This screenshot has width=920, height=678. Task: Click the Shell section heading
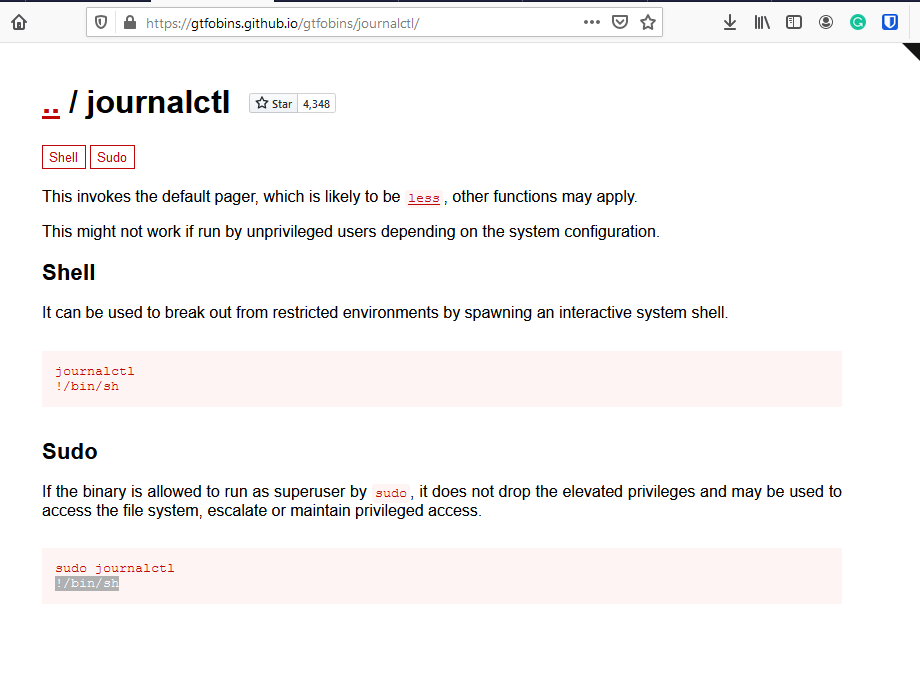[x=69, y=273]
